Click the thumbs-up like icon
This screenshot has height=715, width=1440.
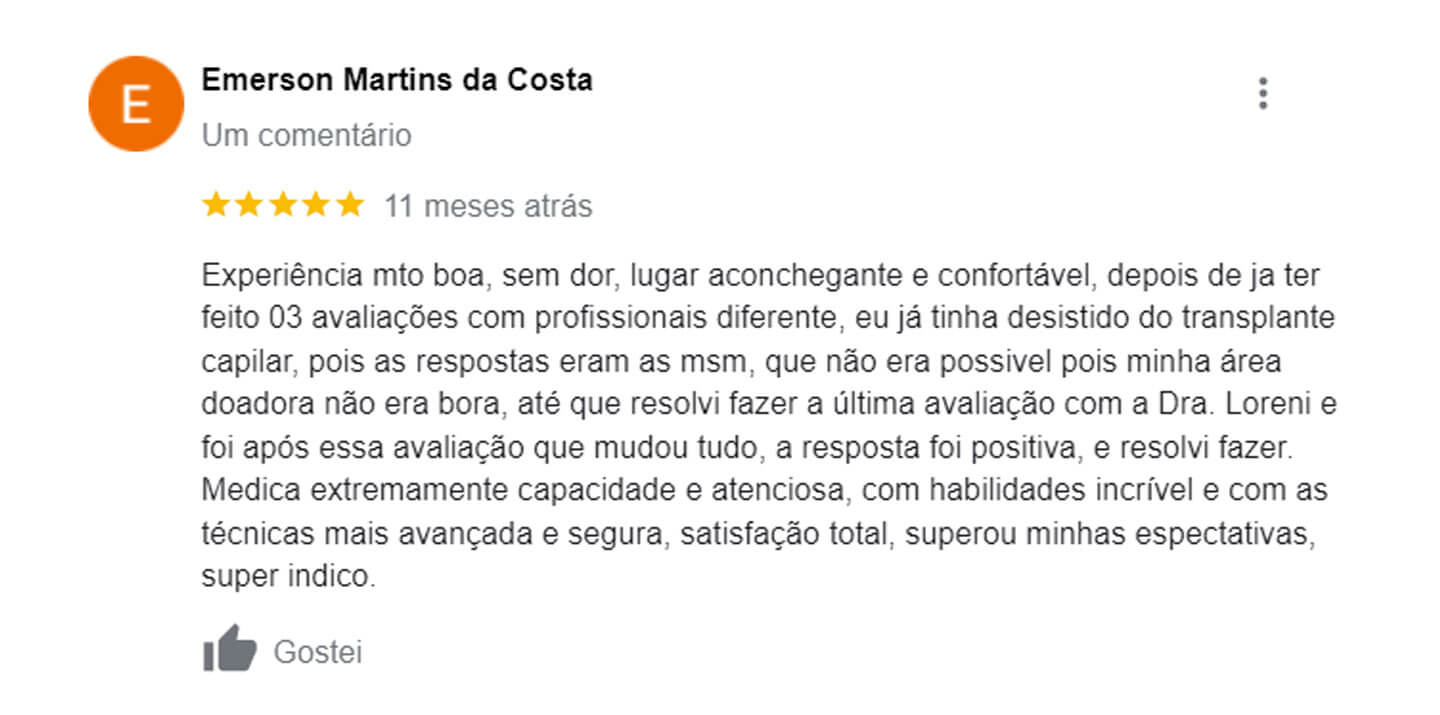(230, 648)
